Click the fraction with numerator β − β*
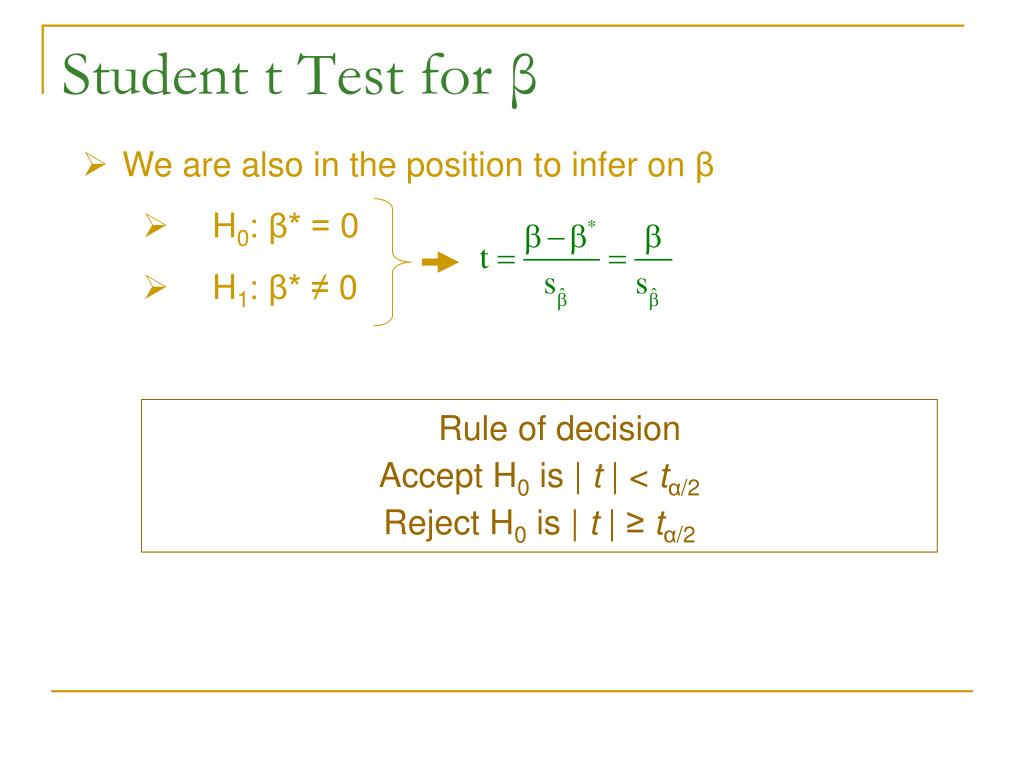The height and width of the screenshot is (768, 1024). pos(562,264)
